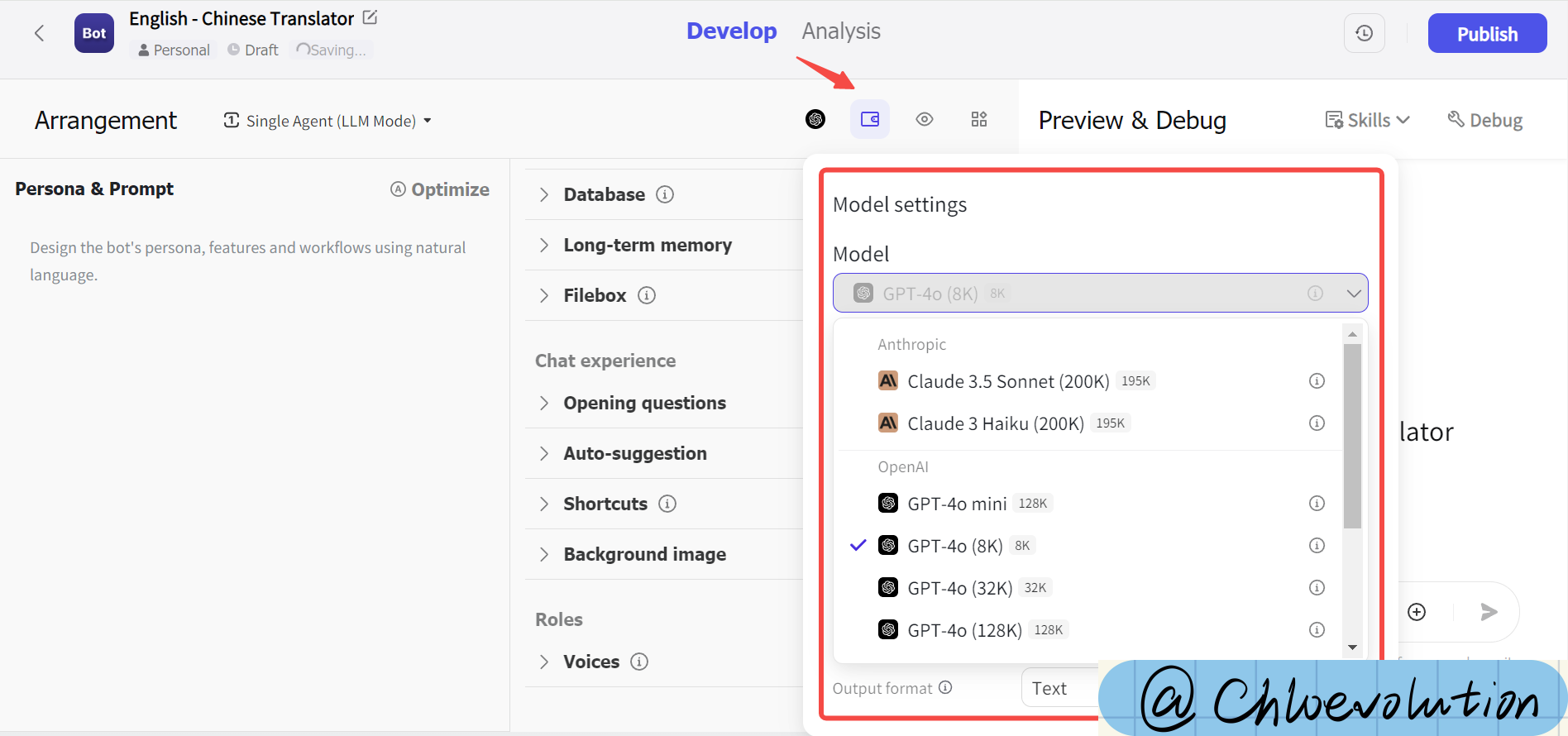Click the Draft status label
The height and width of the screenshot is (736, 1568).
(253, 50)
